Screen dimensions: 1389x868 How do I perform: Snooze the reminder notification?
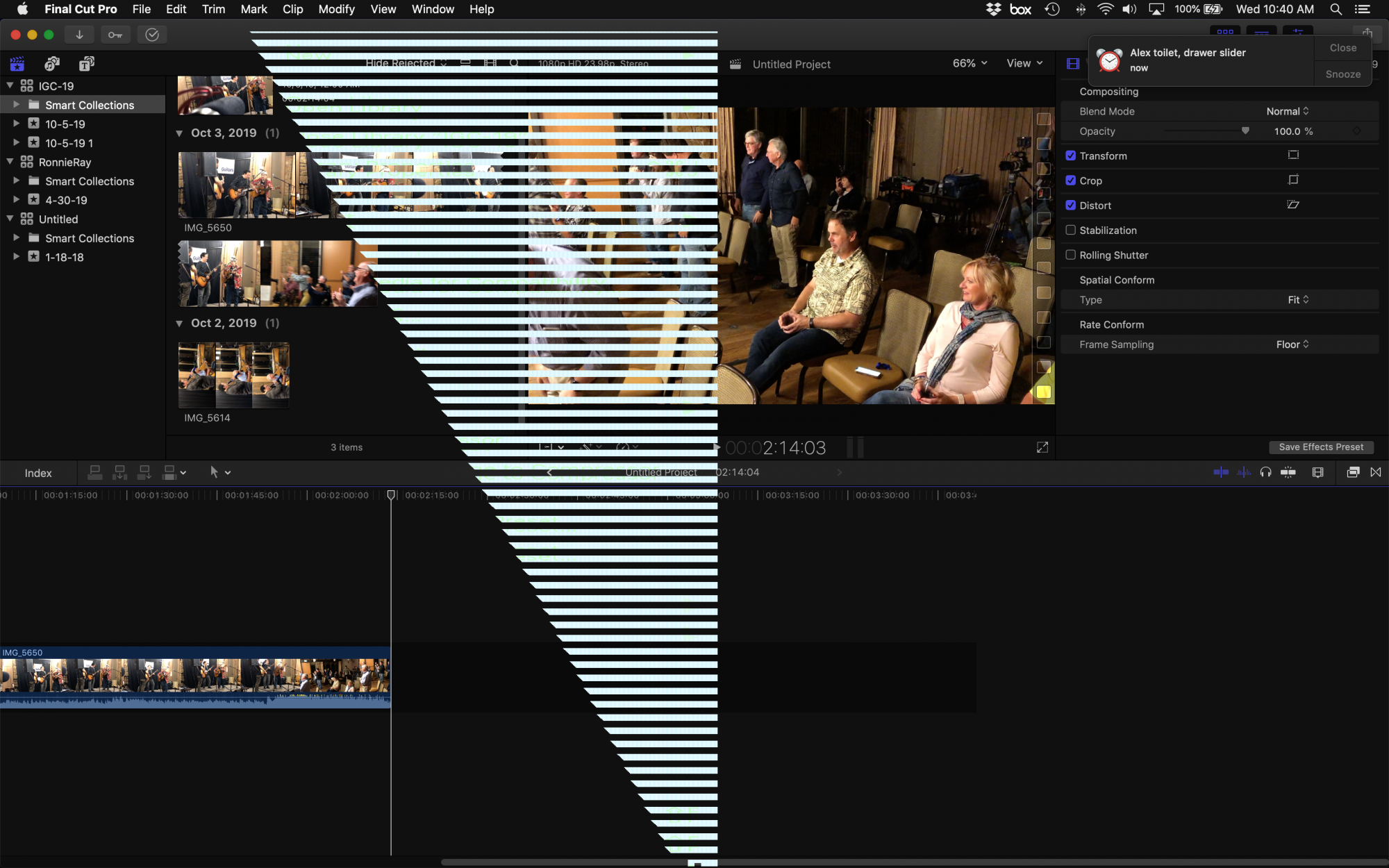(1342, 74)
